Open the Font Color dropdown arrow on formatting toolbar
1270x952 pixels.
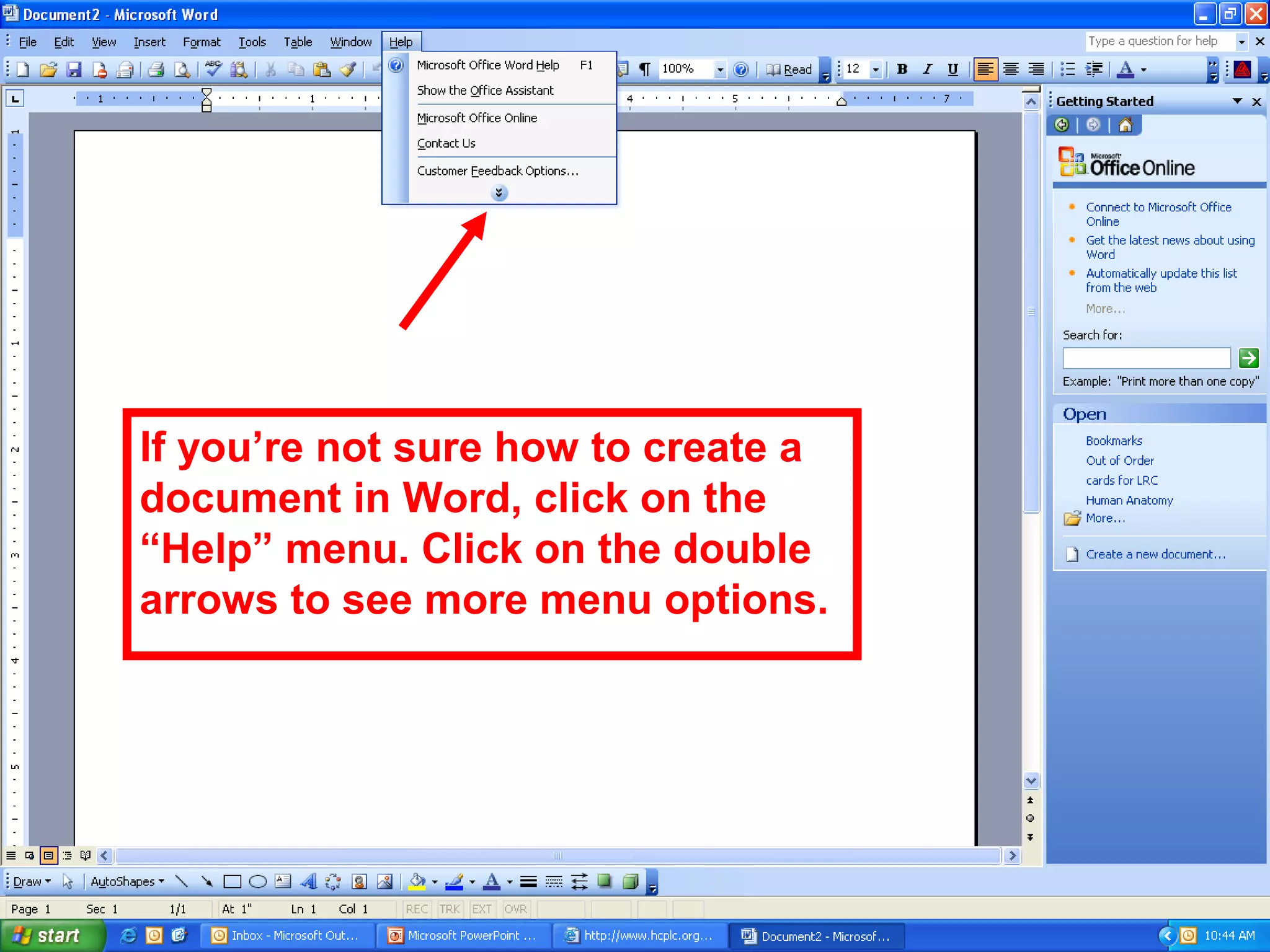(1143, 69)
